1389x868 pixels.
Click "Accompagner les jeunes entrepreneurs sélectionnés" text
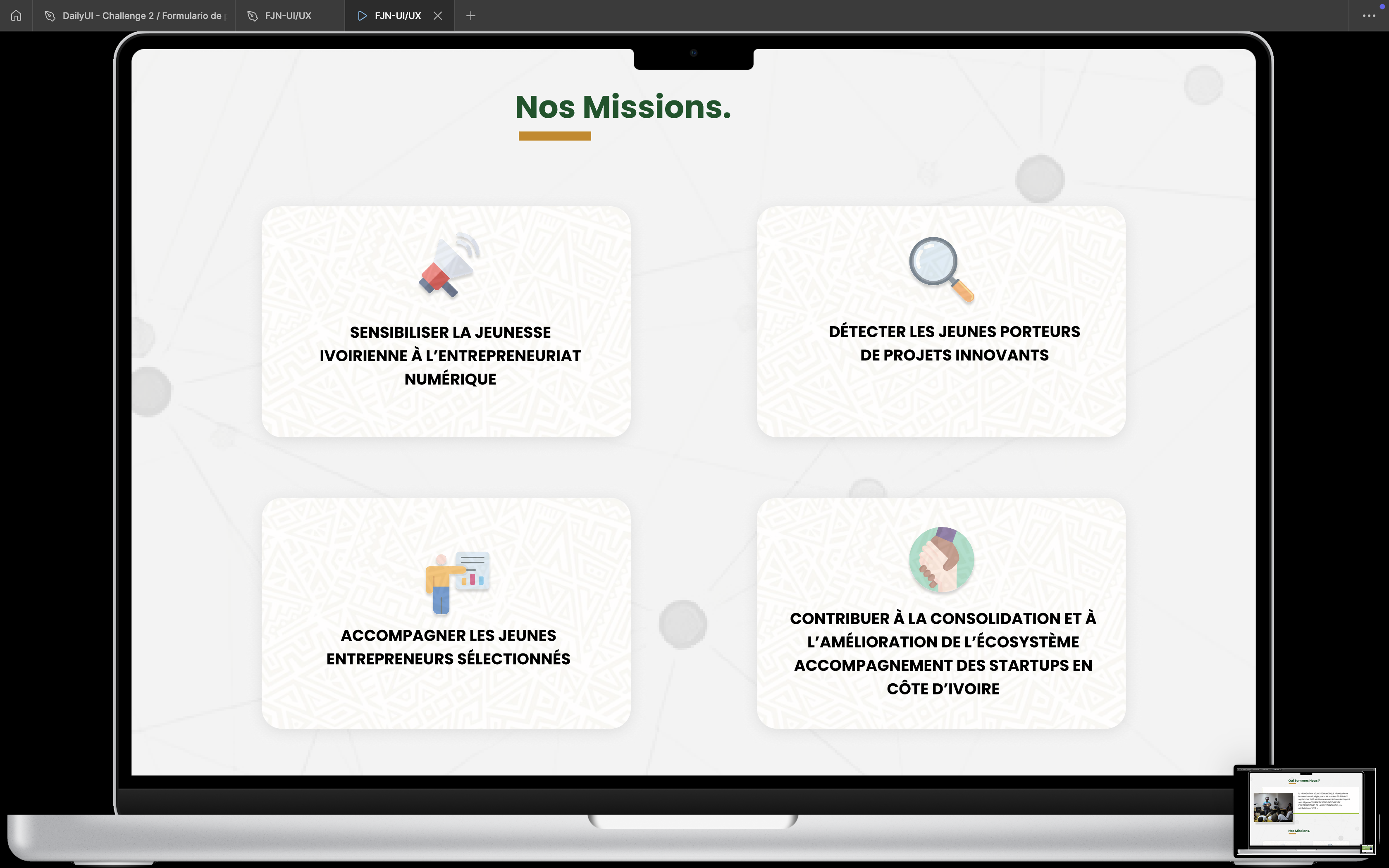click(448, 647)
